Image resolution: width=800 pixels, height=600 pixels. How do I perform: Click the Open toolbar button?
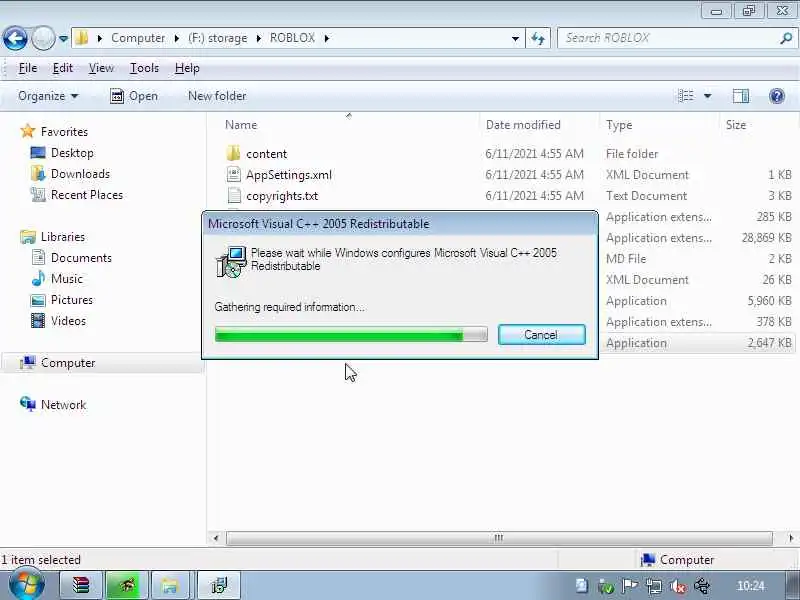(x=134, y=96)
